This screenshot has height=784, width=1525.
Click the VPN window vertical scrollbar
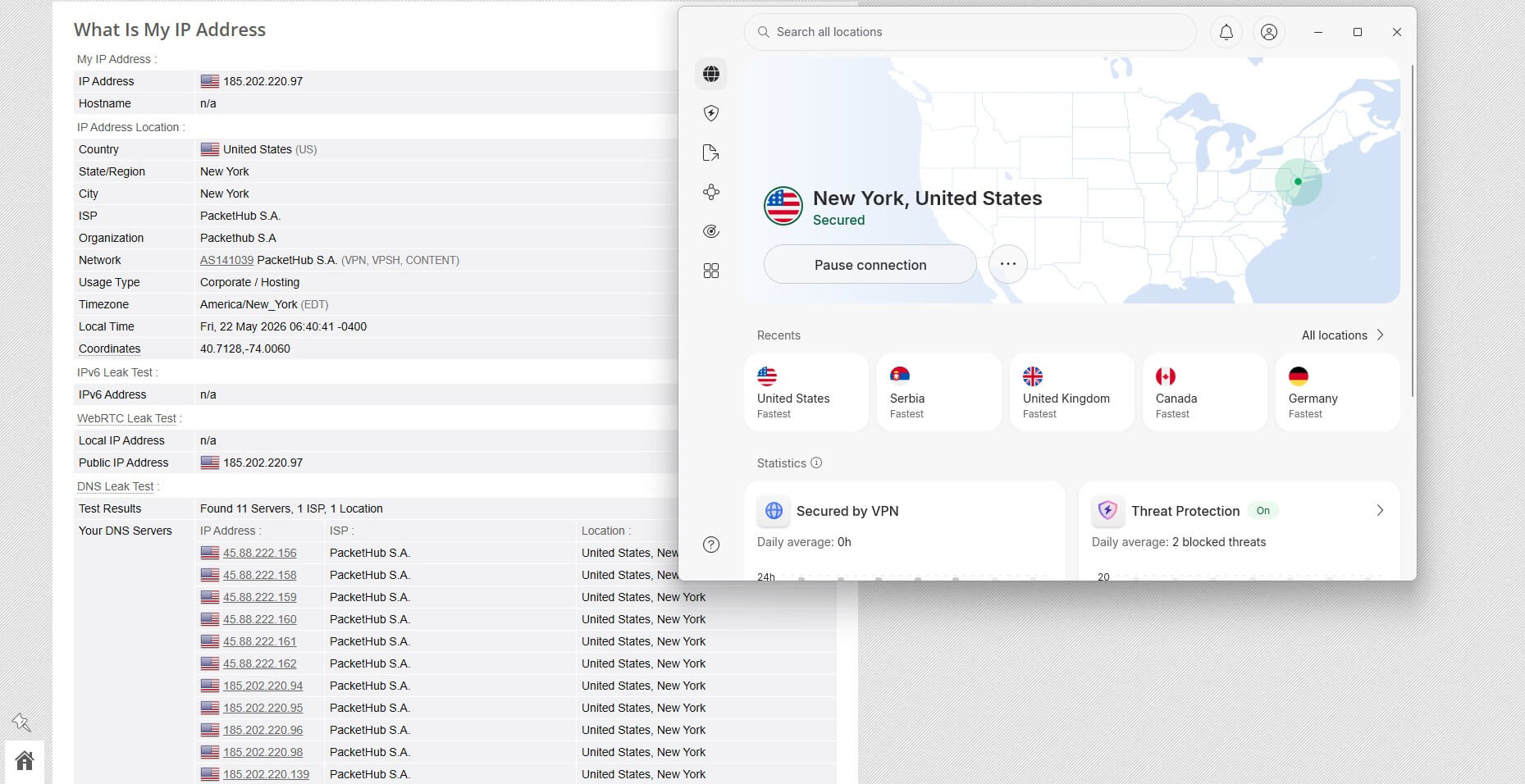[1413, 230]
